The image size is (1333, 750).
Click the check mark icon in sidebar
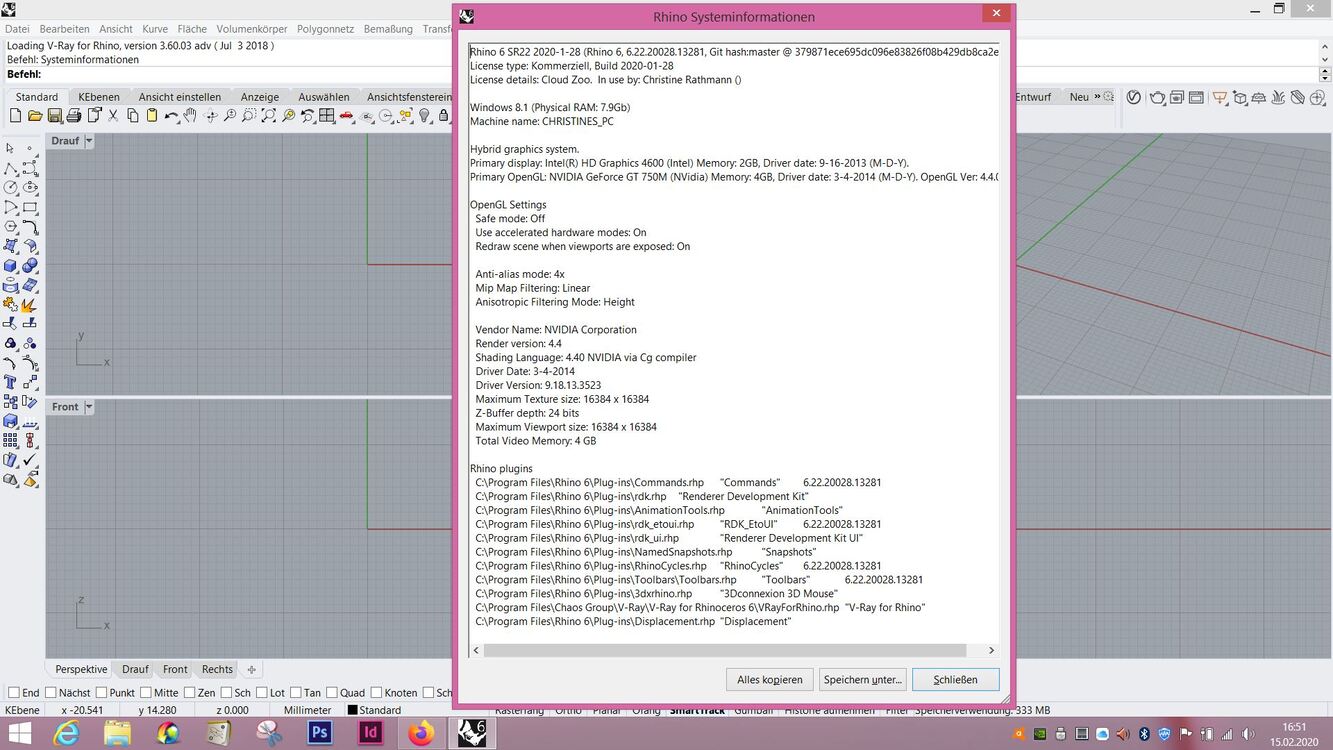click(30, 460)
